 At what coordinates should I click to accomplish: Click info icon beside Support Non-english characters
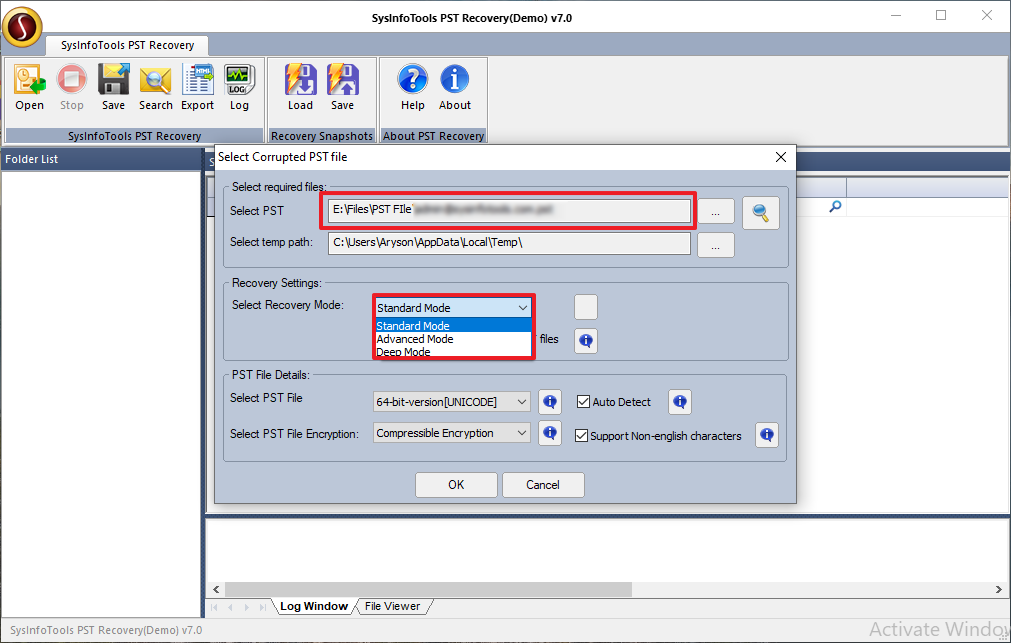click(767, 435)
